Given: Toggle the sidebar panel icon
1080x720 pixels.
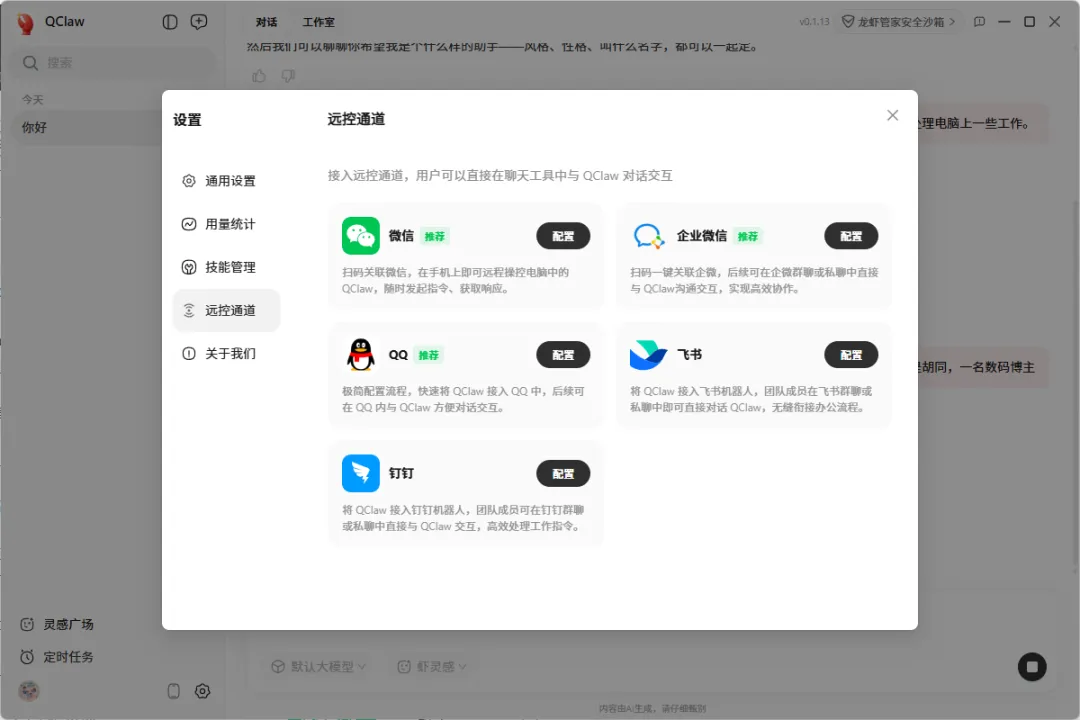Looking at the screenshot, I should click(169, 22).
